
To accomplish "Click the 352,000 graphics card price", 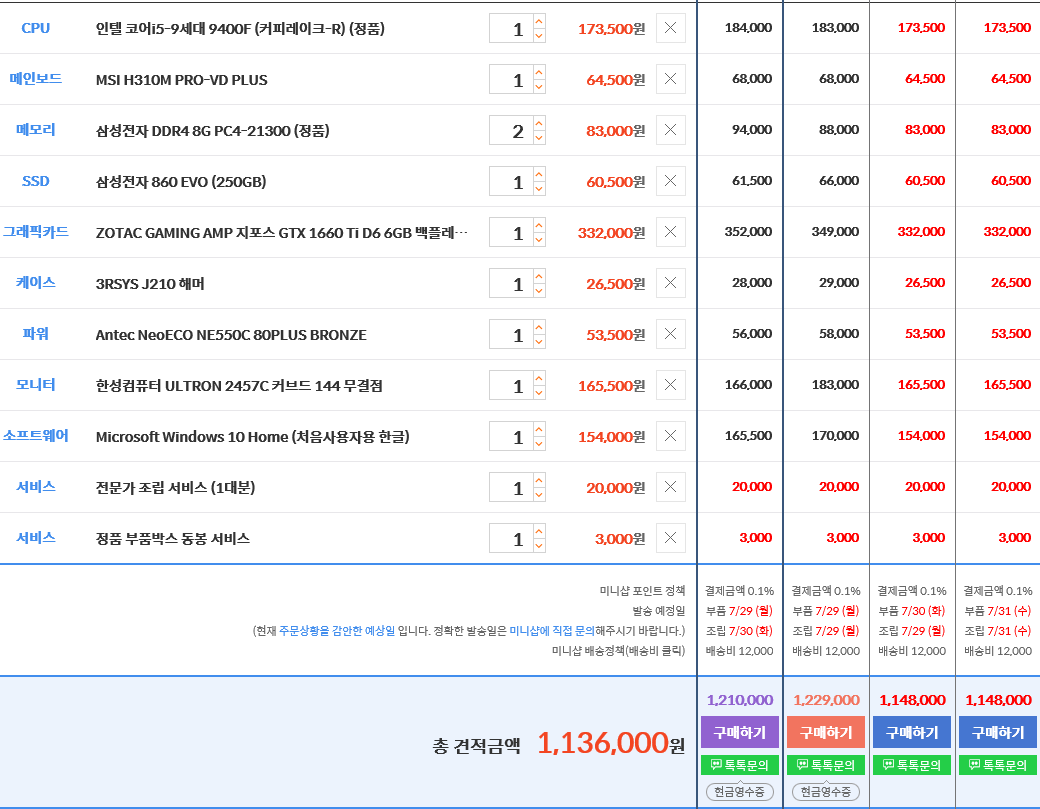I will click(748, 232).
